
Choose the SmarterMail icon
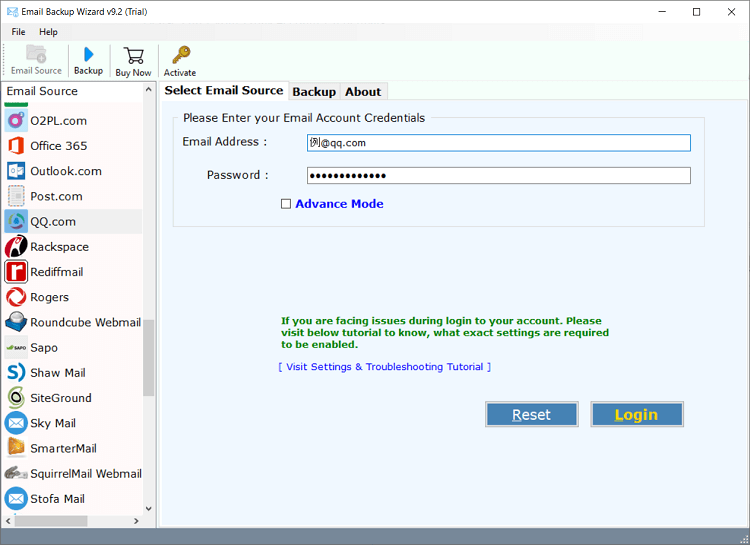click(x=16, y=448)
